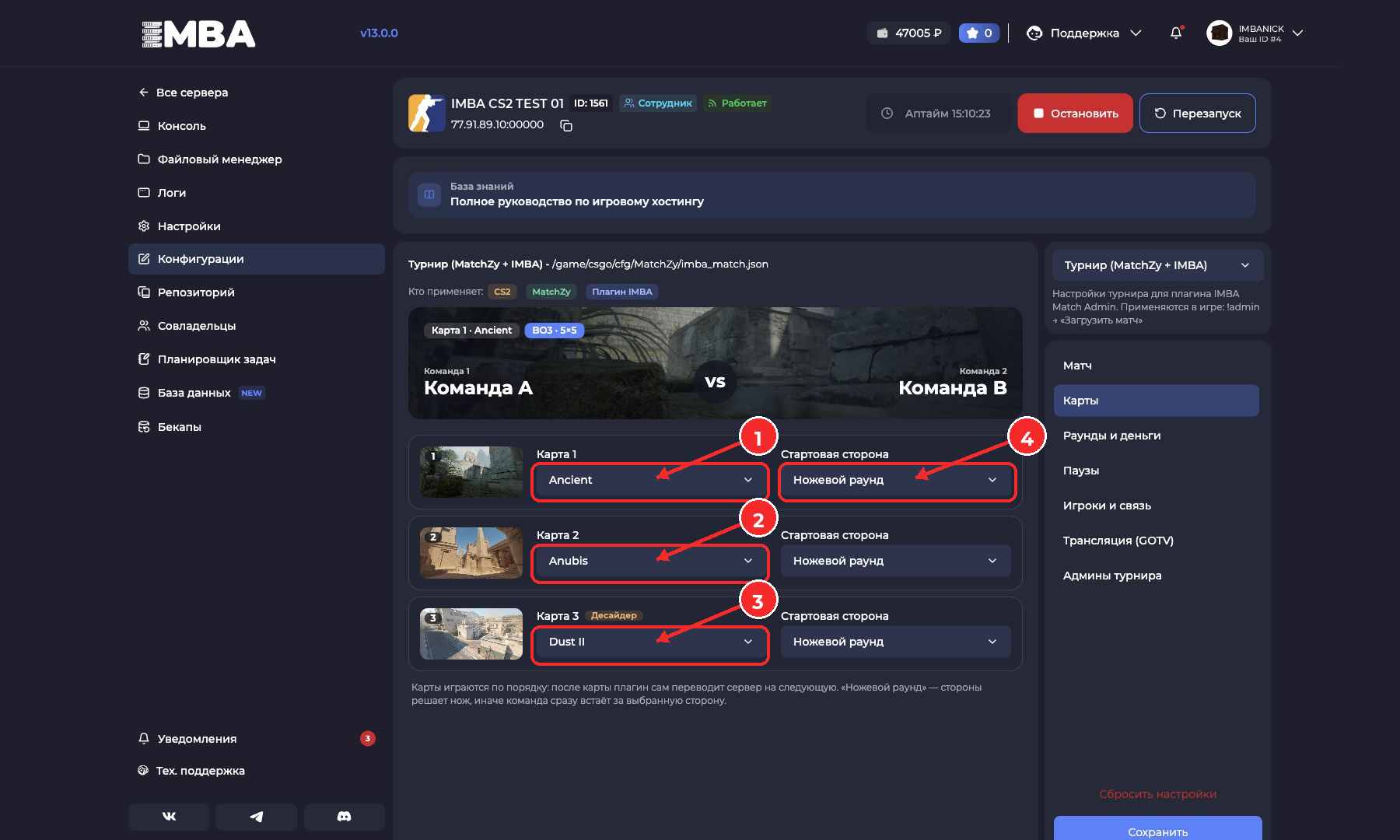Open the Поддержка support dropdown

1084,33
